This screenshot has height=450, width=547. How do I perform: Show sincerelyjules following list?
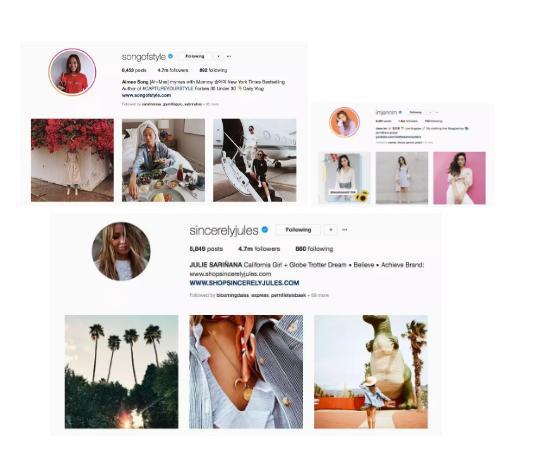(314, 249)
